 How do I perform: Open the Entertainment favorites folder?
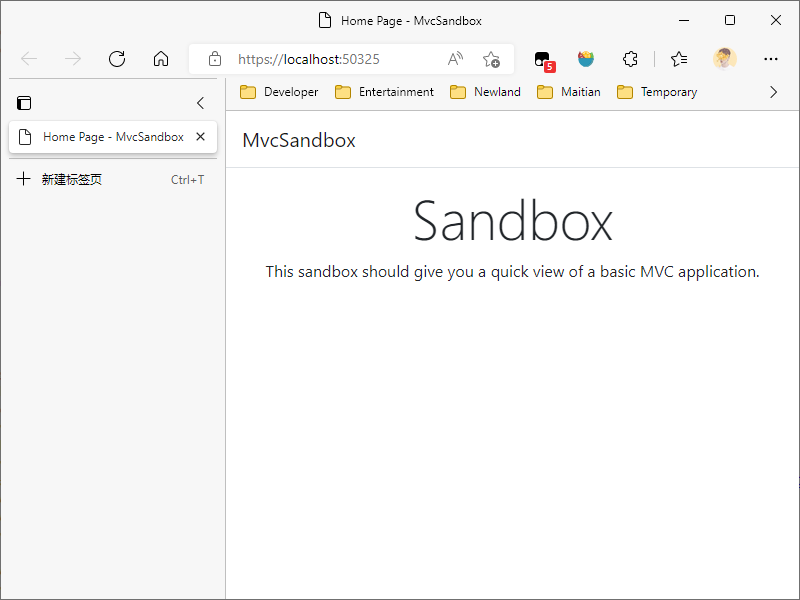[385, 92]
